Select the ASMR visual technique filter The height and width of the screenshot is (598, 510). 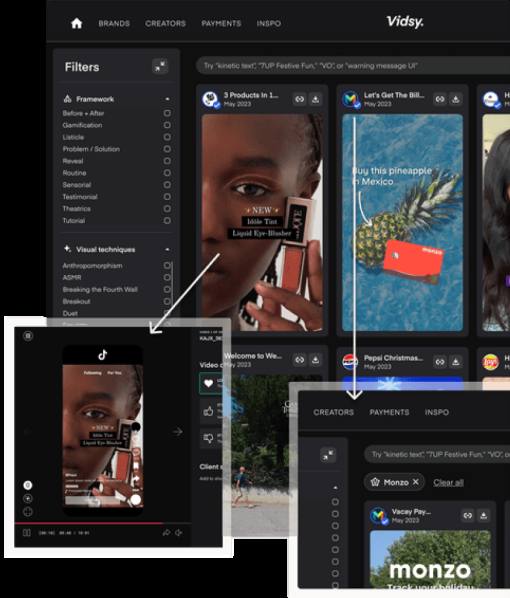(167, 277)
